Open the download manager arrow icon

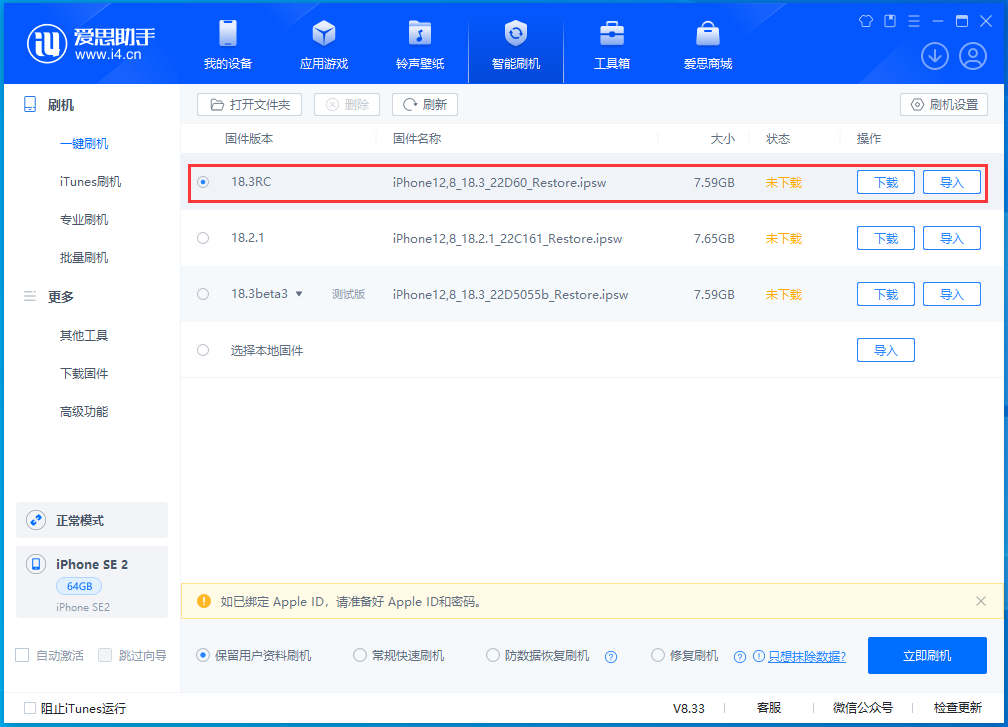934,56
